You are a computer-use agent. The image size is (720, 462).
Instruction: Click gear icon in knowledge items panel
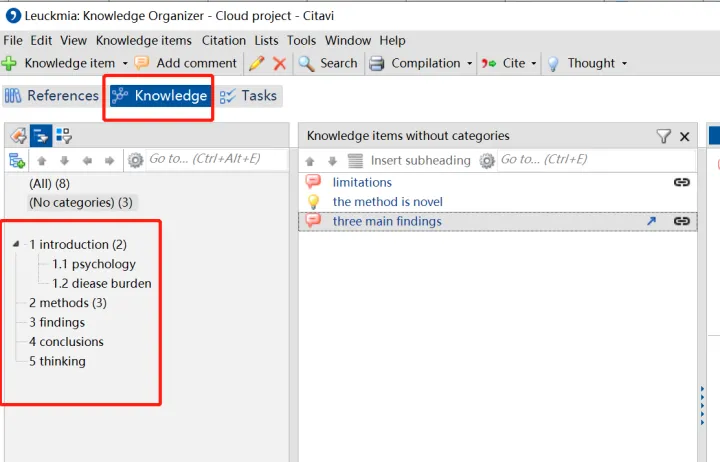click(487, 161)
